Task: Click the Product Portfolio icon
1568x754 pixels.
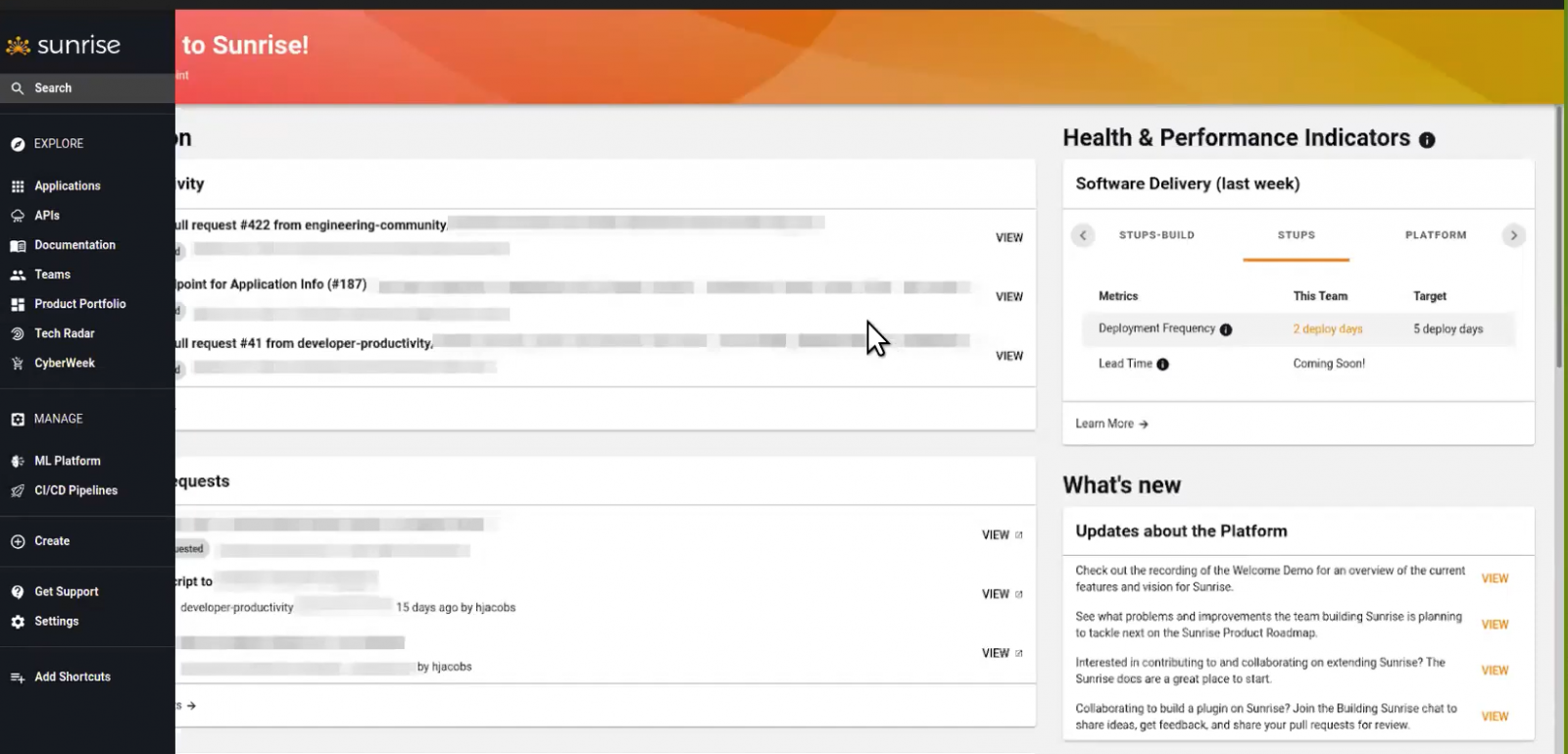Action: point(18,305)
